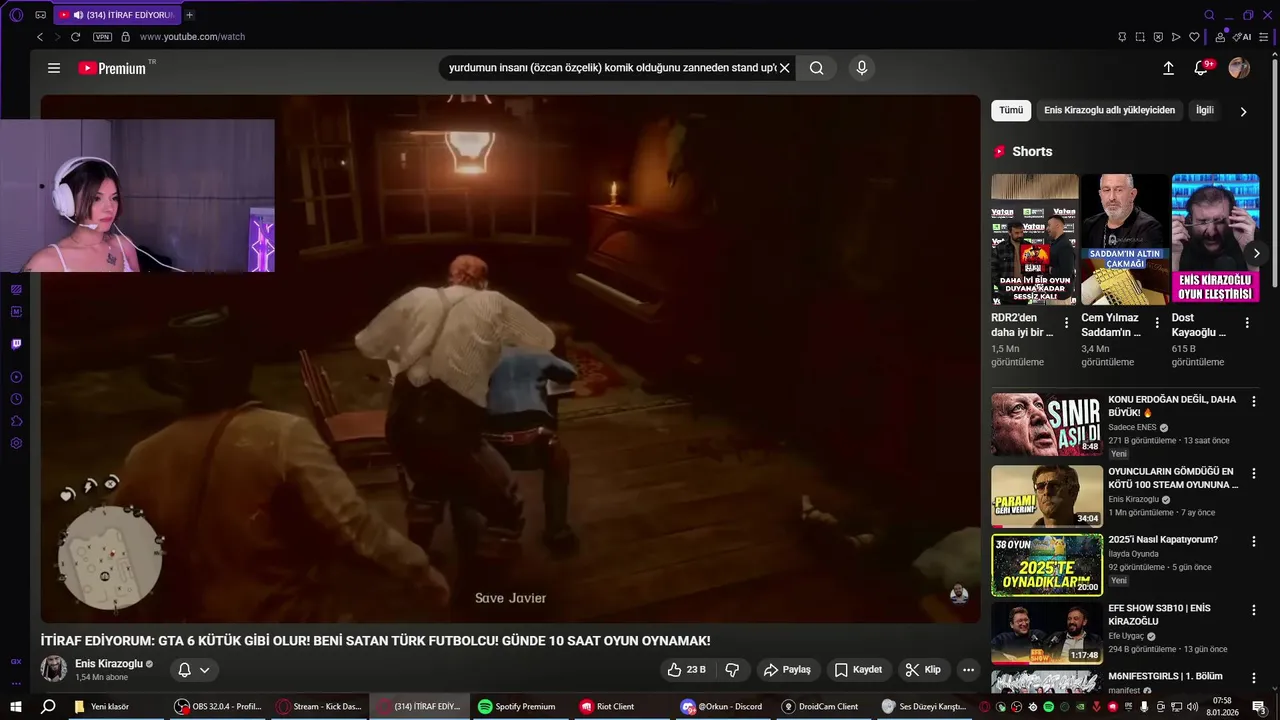Screen dimensions: 1280x720
Task: Advance the Shorts shelf with the next arrow
Action: (1256, 254)
